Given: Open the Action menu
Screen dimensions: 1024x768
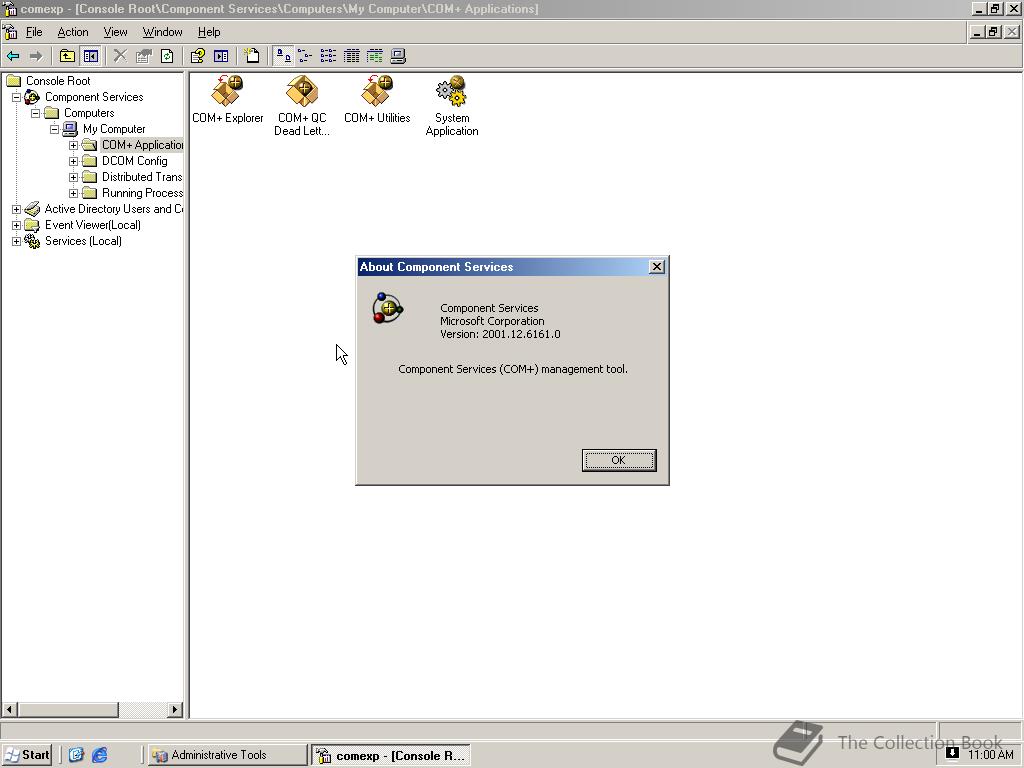Looking at the screenshot, I should click(x=72, y=32).
